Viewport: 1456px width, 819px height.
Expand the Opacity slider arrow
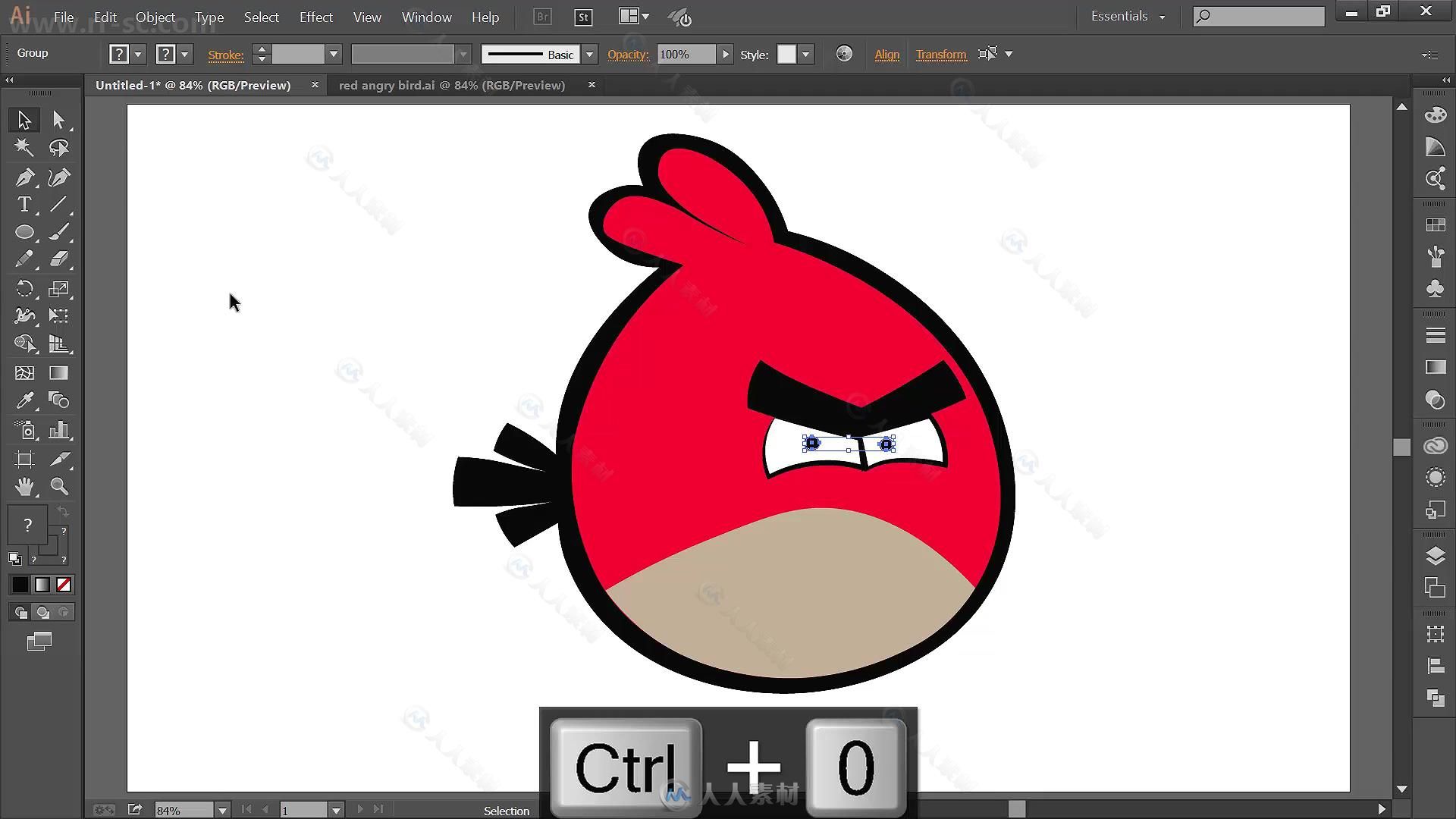coord(726,55)
